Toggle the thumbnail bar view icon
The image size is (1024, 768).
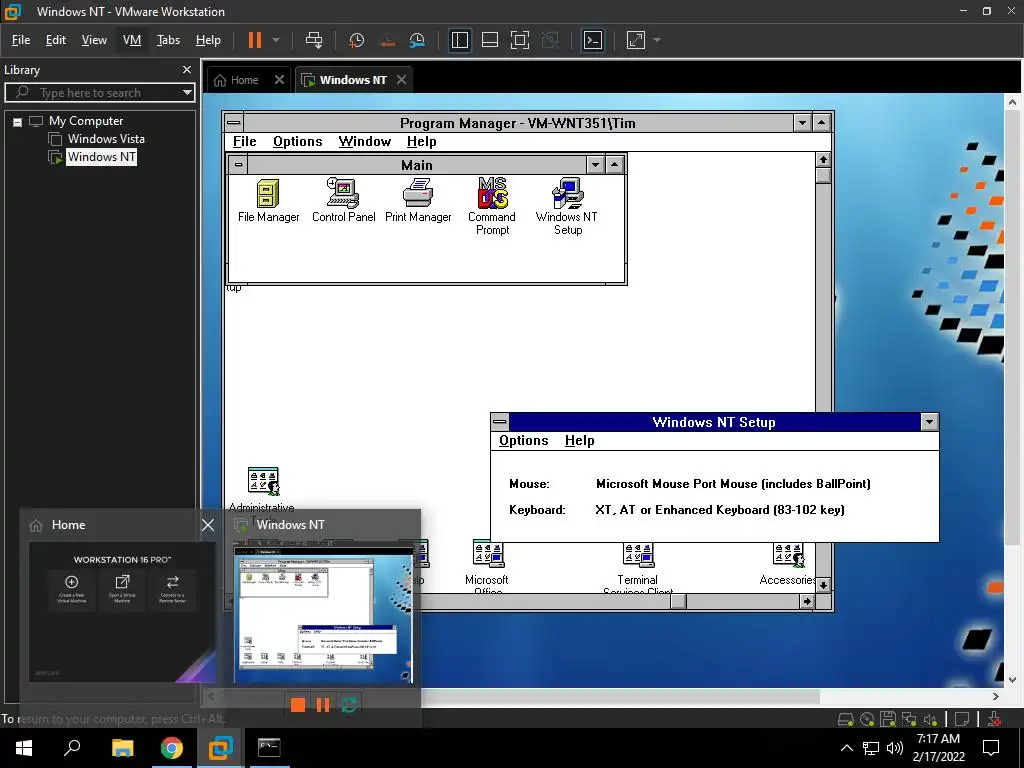coord(490,40)
